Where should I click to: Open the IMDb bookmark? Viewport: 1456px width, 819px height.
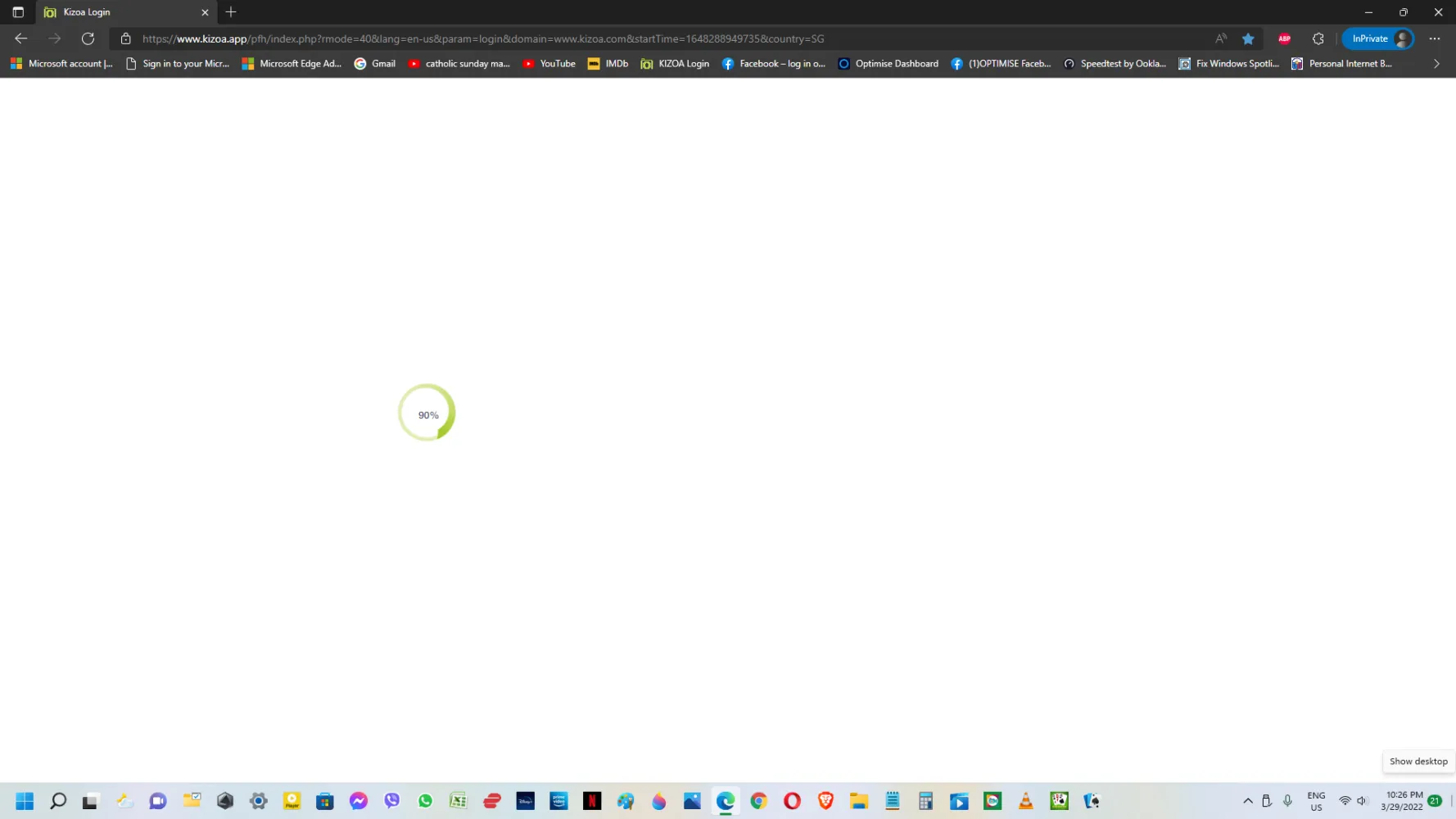click(x=608, y=64)
